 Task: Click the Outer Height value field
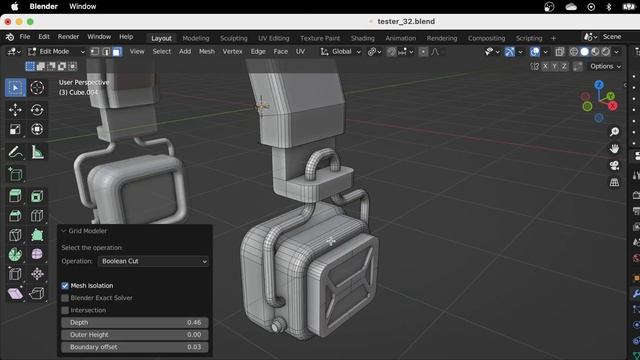tap(135, 335)
